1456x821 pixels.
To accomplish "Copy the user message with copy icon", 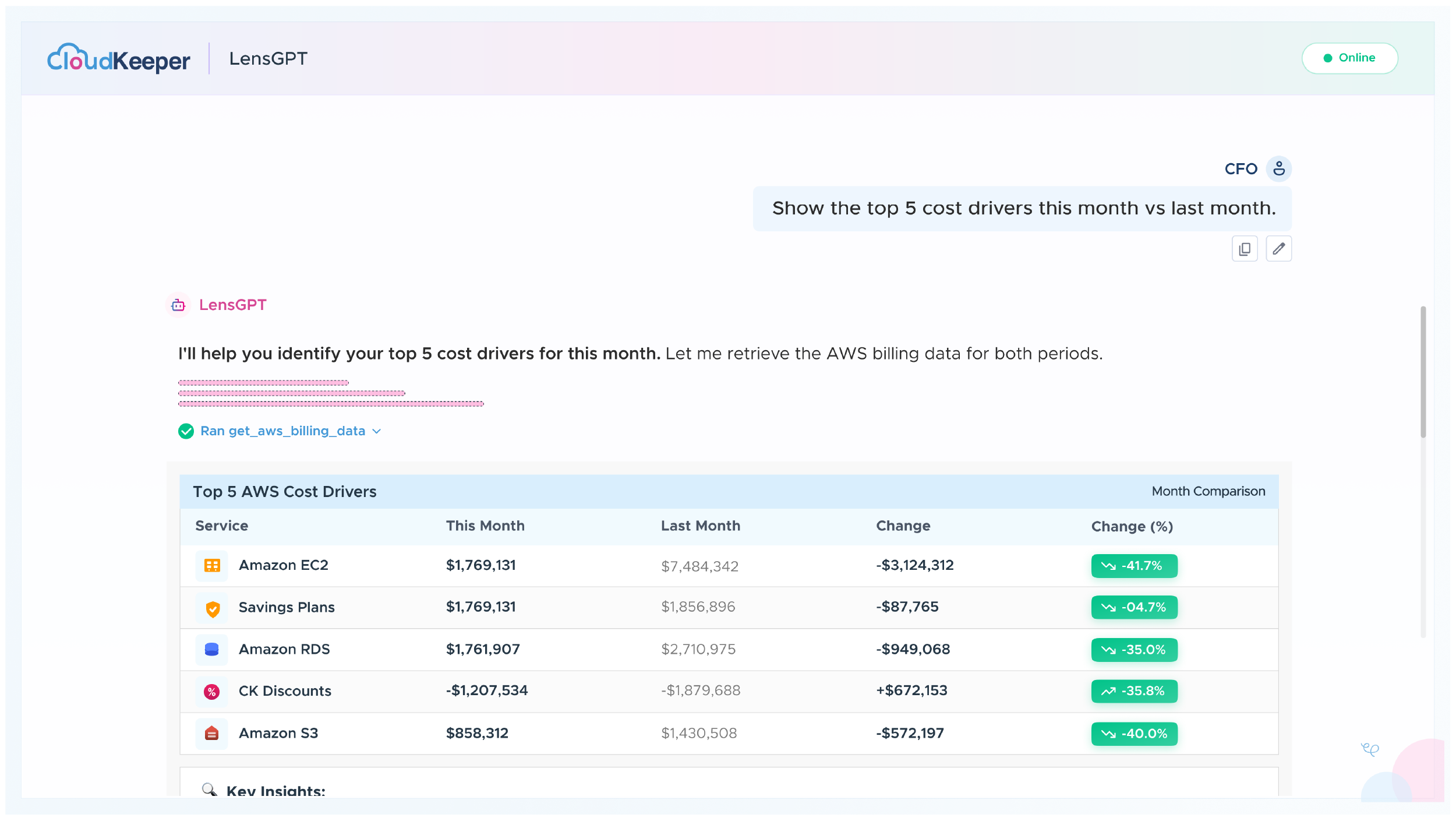I will [1245, 249].
